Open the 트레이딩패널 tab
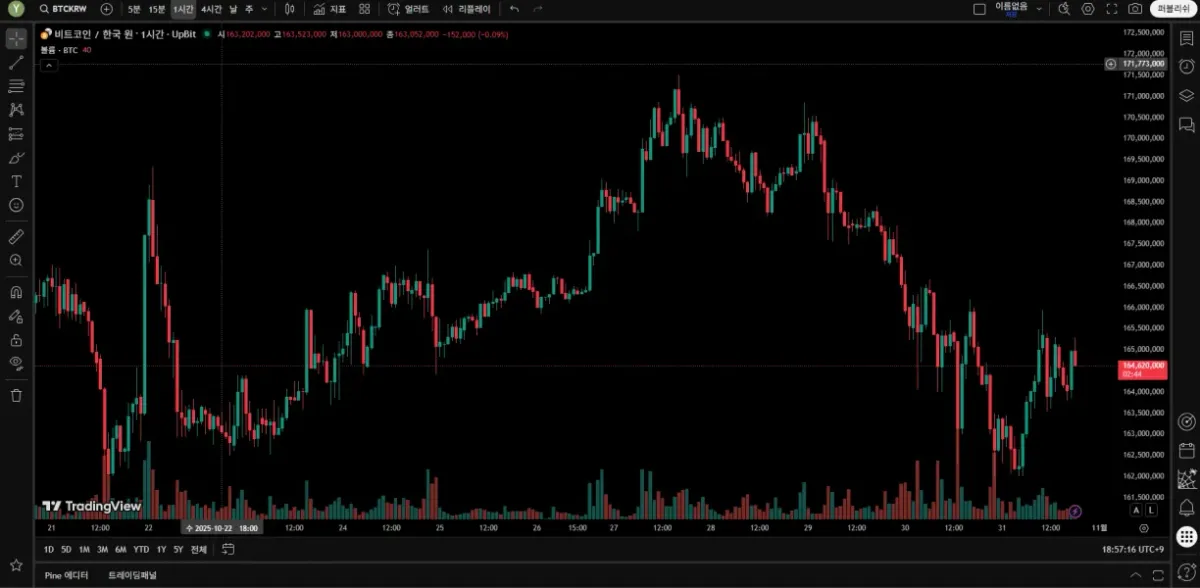 [132, 575]
